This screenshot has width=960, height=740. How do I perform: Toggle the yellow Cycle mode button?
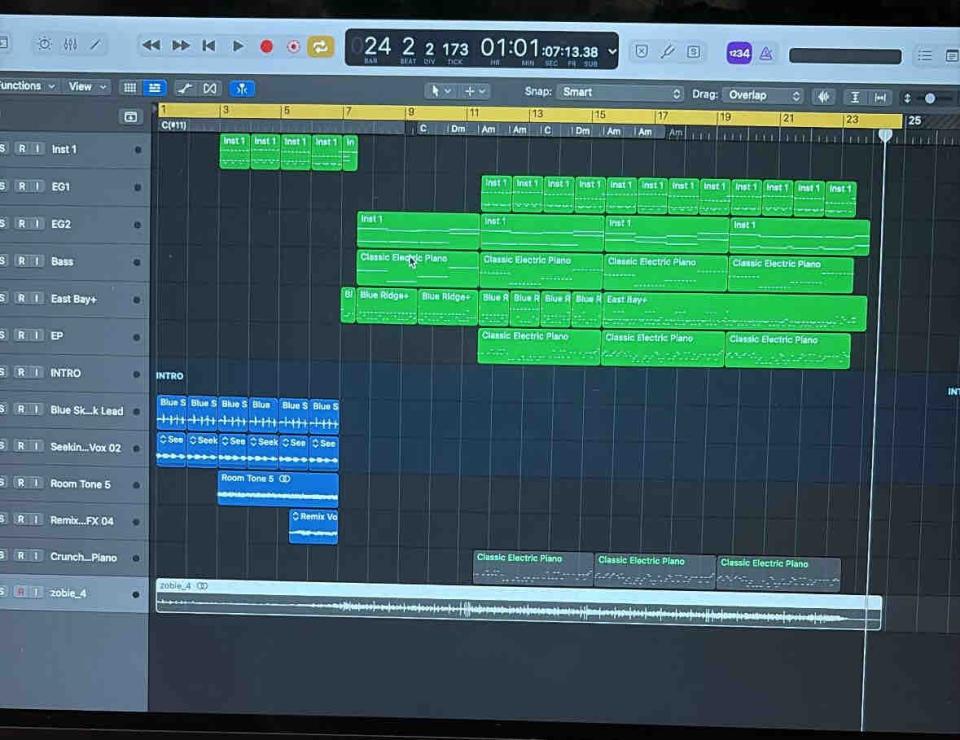coord(321,46)
